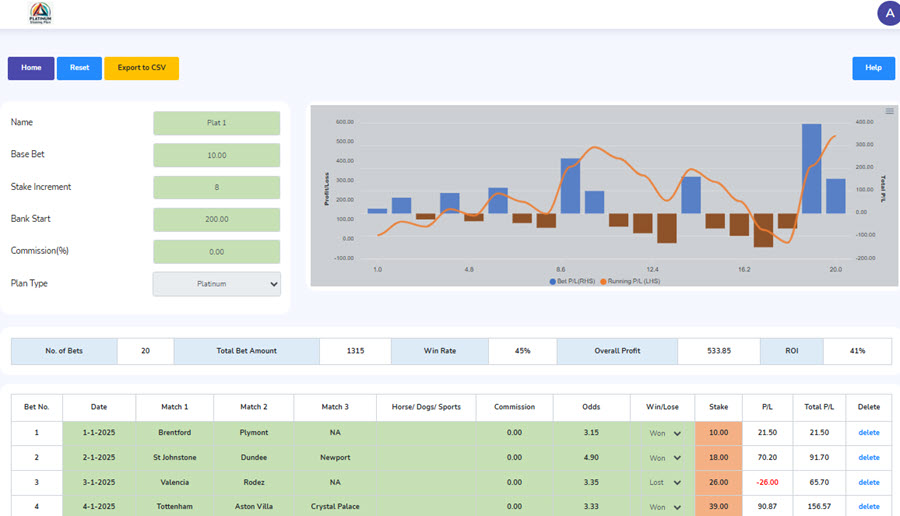This screenshot has height=516, width=900.
Task: Click the Platinum Staking Plan logo
Action: click(40, 13)
